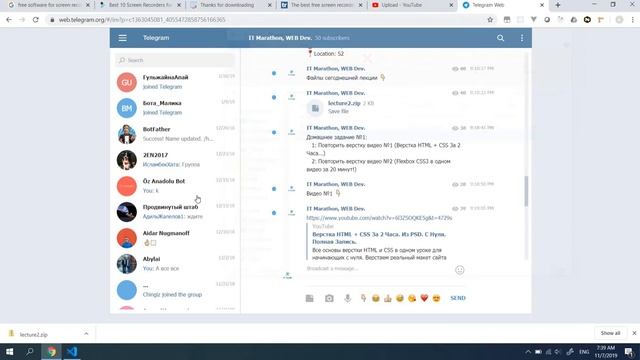Switch to the Upload - YouTube tab
This screenshot has height=360, width=640.
[x=412, y=5]
